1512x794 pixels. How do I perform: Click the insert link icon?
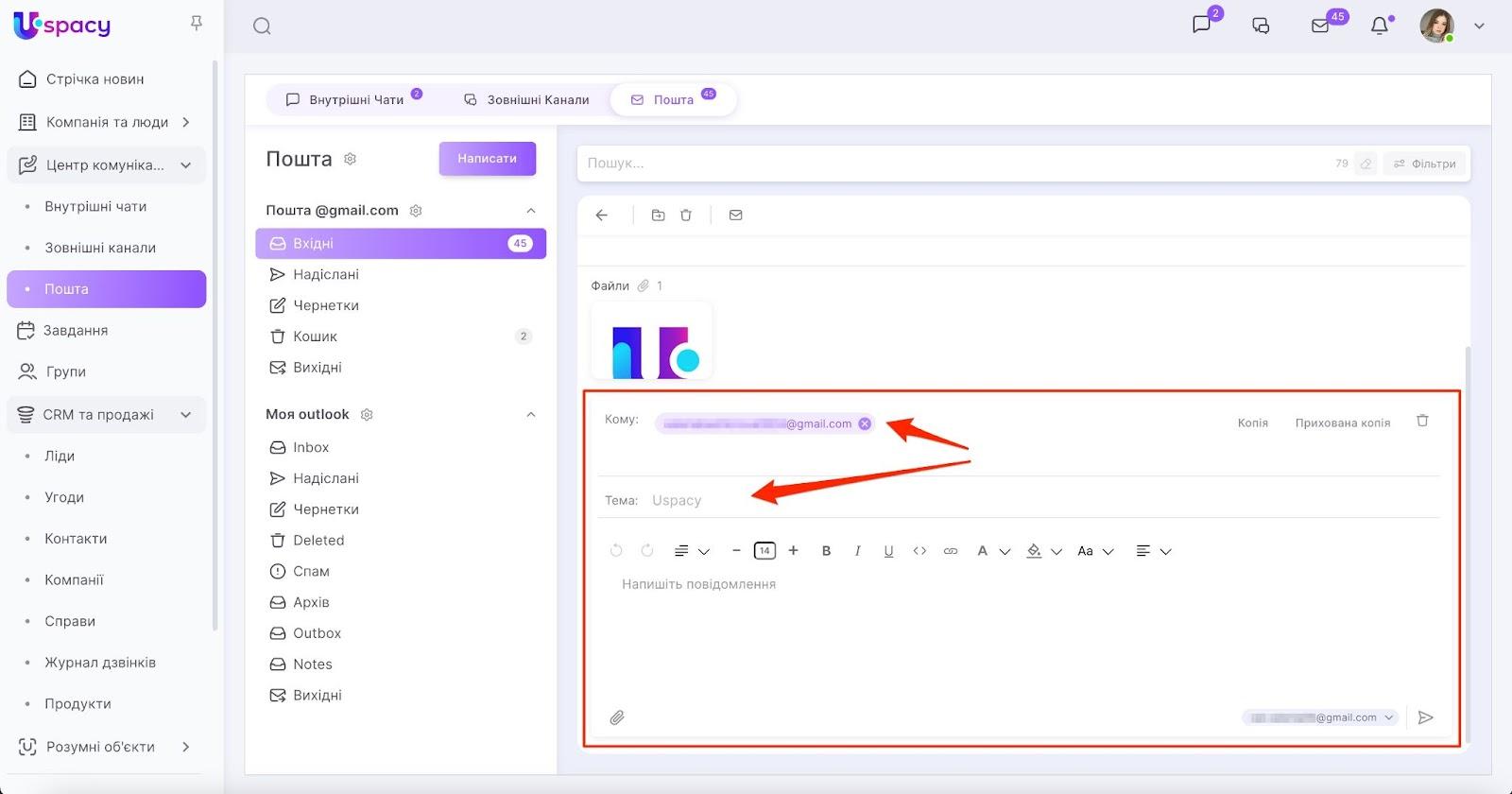pyautogui.click(x=951, y=551)
